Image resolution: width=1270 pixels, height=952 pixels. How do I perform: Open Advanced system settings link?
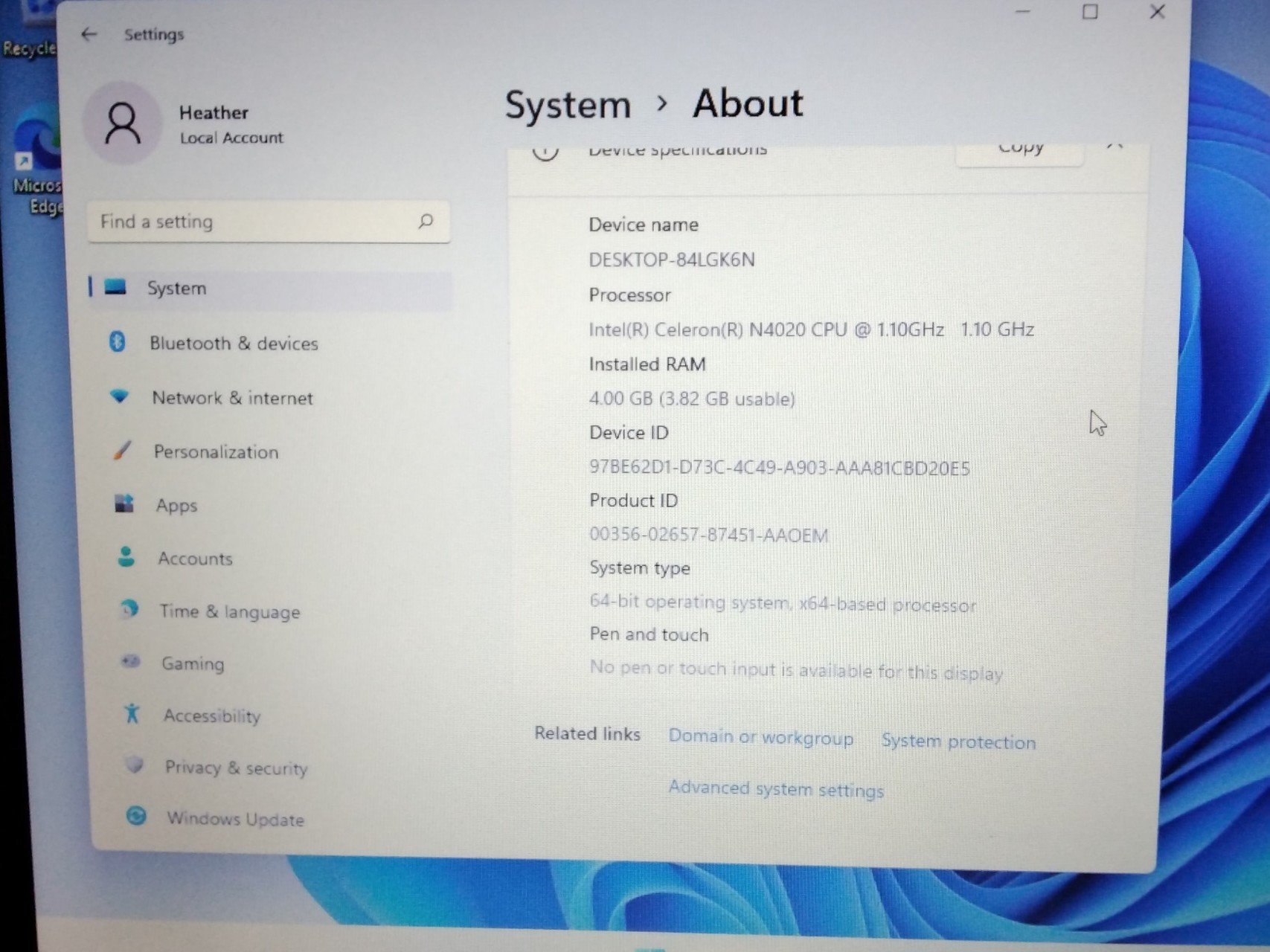776,789
